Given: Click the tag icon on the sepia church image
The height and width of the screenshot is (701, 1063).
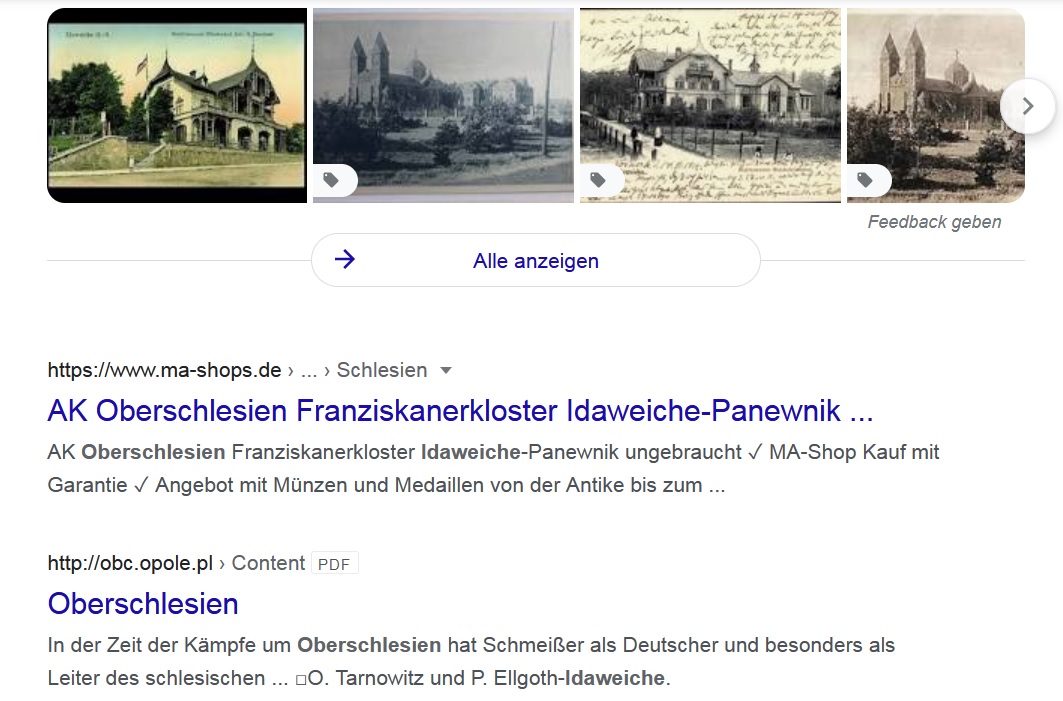Looking at the screenshot, I should pyautogui.click(x=865, y=180).
